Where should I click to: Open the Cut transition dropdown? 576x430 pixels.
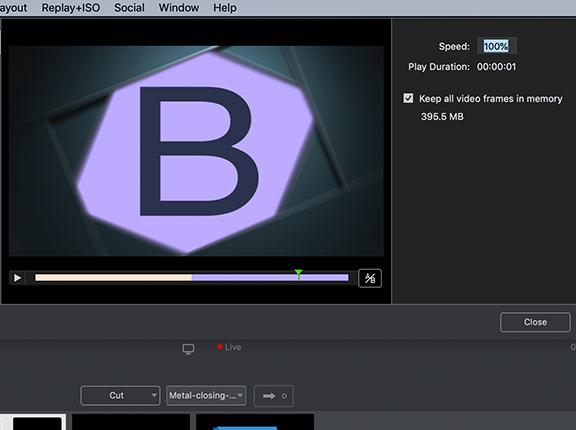pyautogui.click(x=120, y=395)
